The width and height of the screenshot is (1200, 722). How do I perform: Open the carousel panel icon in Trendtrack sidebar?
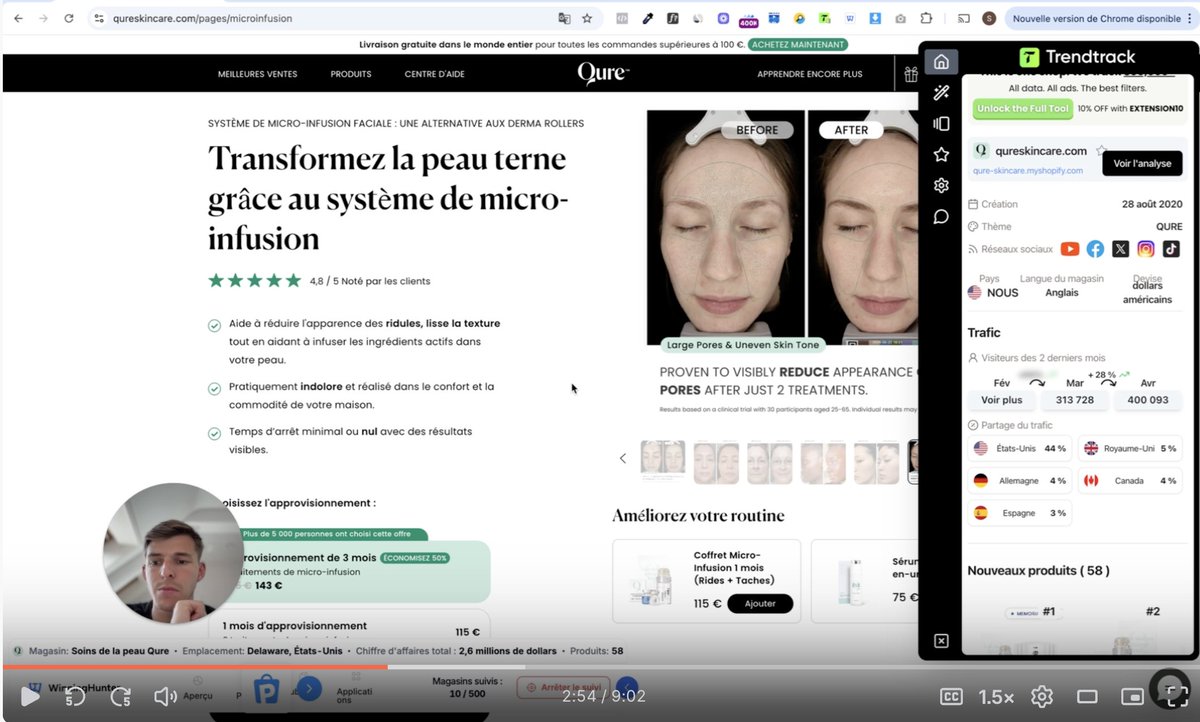(x=941, y=124)
